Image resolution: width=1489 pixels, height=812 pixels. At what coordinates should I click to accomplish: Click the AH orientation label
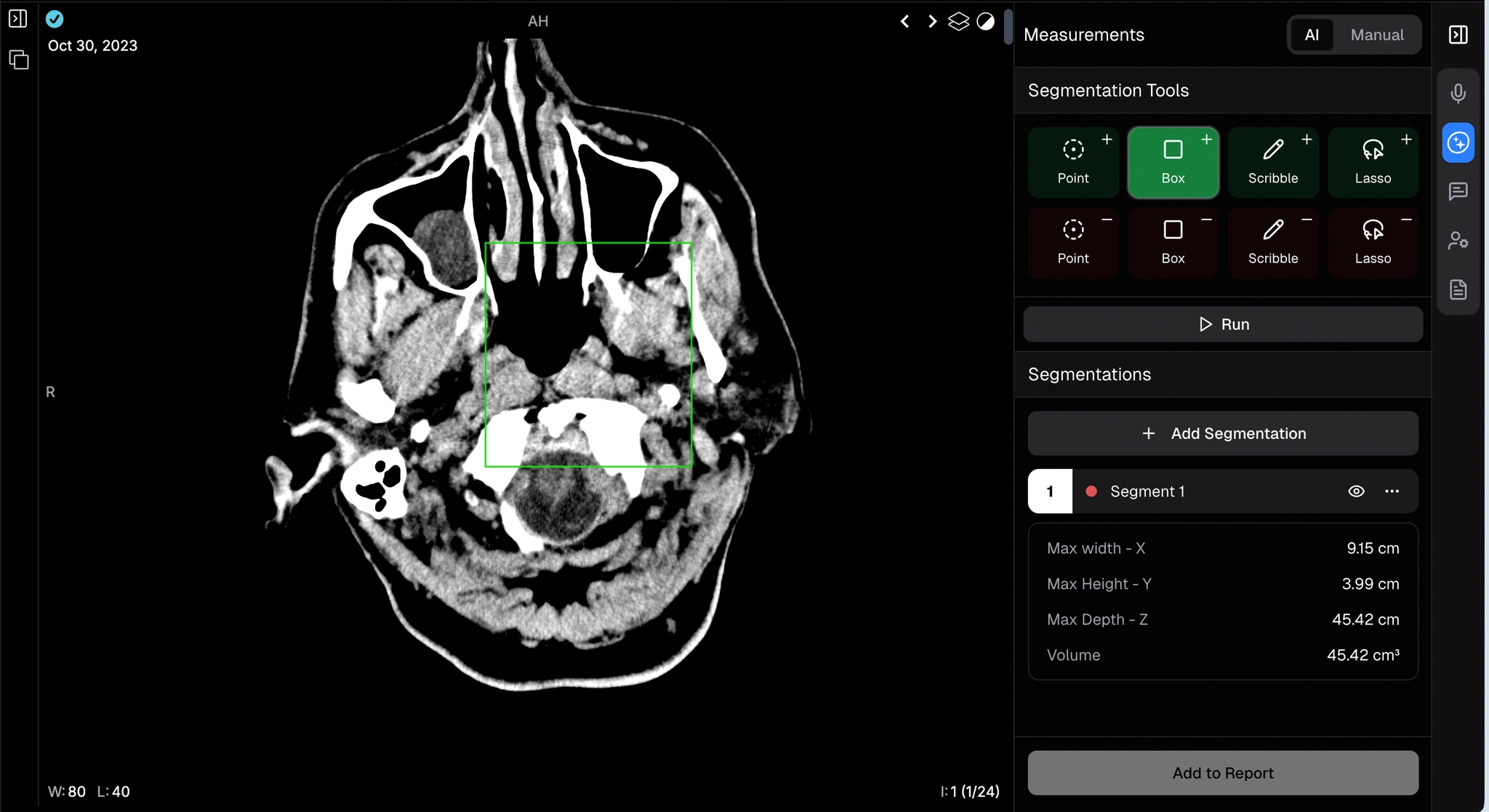coord(538,21)
